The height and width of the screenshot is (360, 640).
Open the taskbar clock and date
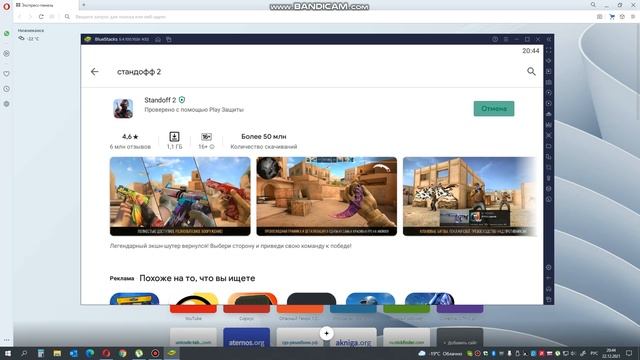tap(611, 353)
